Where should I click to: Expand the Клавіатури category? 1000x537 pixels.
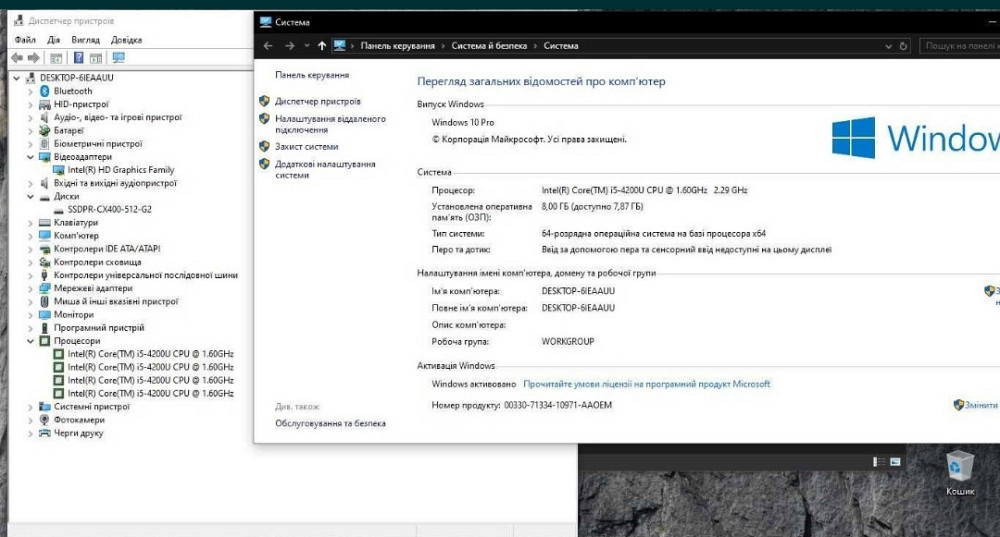pos(31,222)
